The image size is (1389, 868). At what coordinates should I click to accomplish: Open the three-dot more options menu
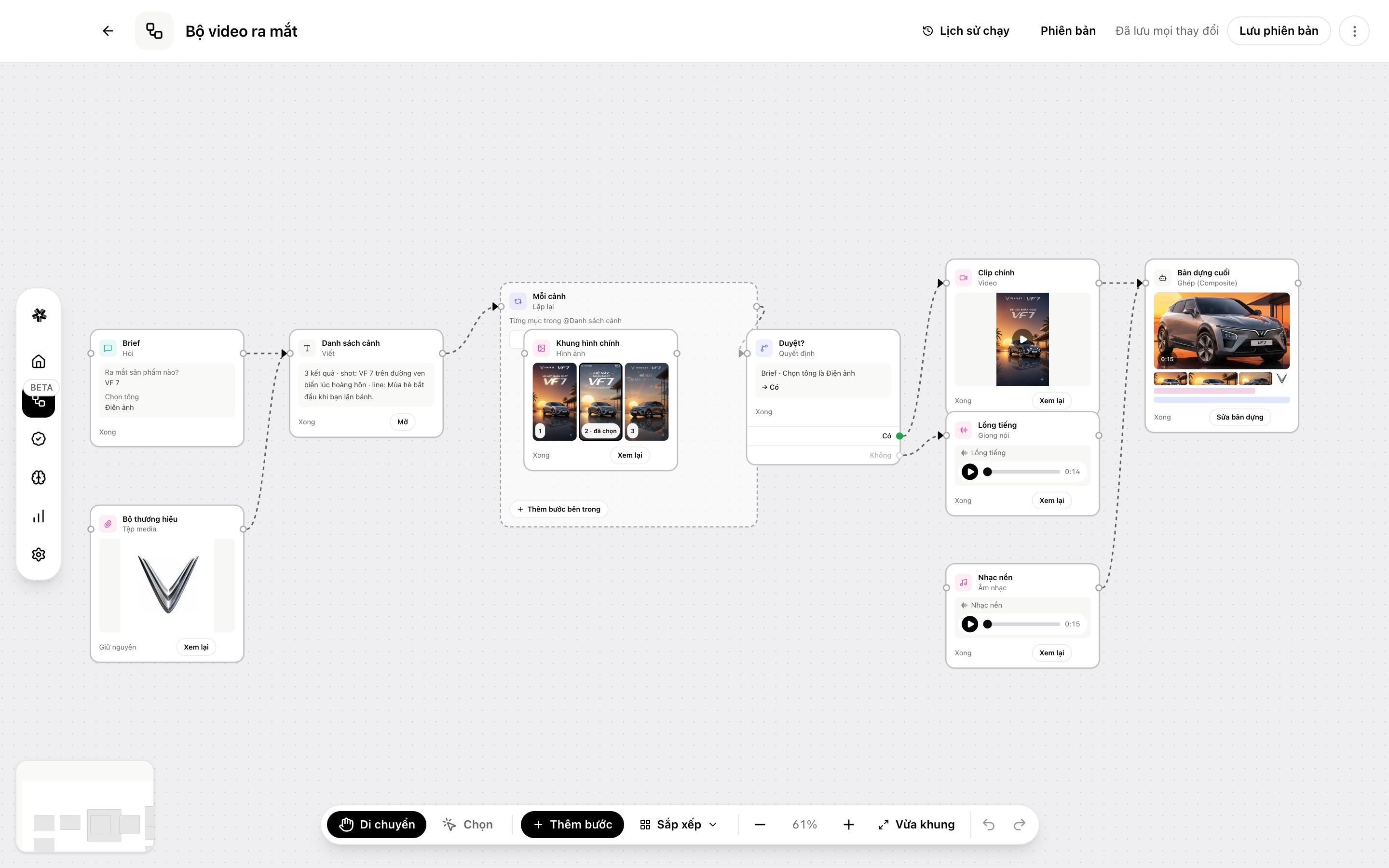coord(1354,31)
